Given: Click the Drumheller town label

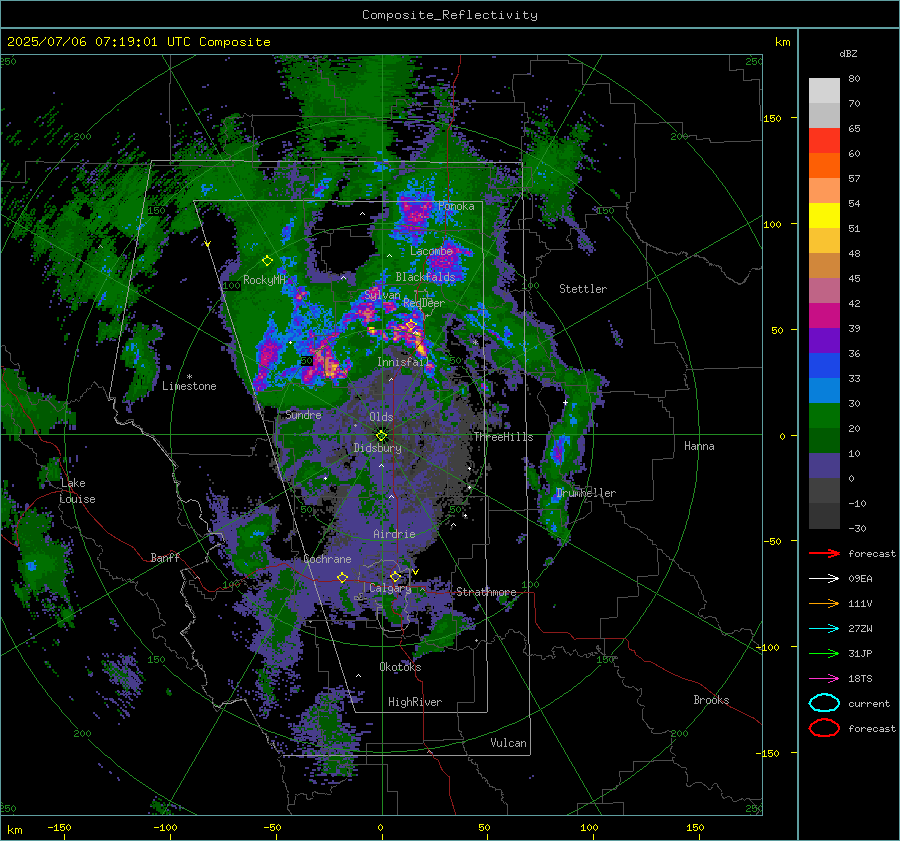Looking at the screenshot, I should click(x=586, y=493).
